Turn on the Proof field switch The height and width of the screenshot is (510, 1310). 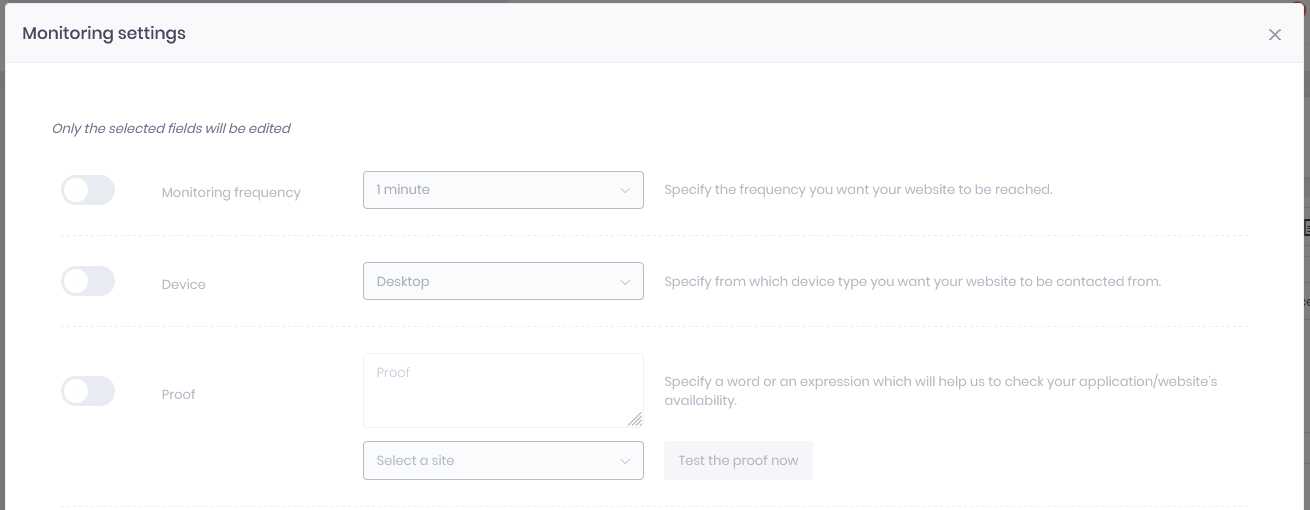click(x=88, y=391)
